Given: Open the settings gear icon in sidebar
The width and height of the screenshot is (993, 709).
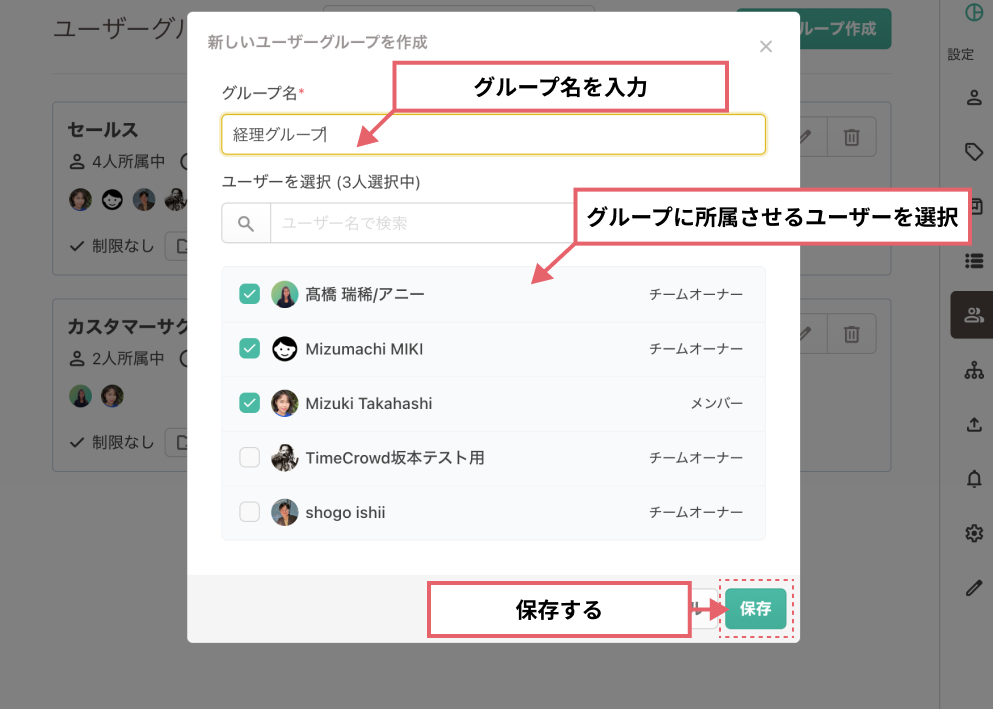Looking at the screenshot, I should point(974,533).
